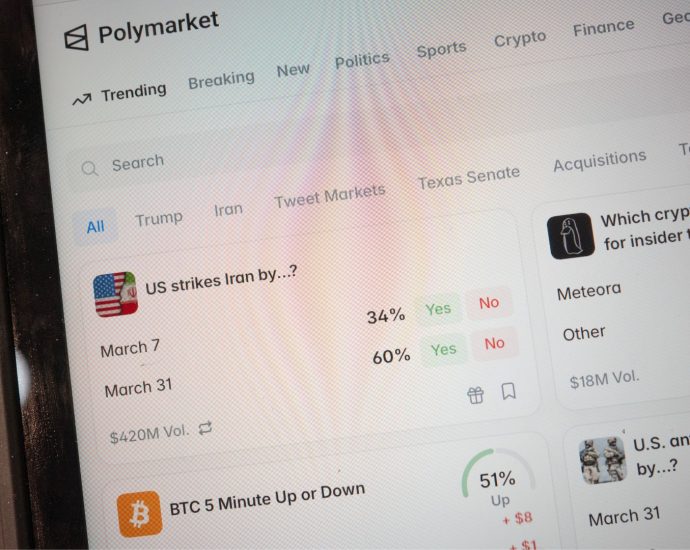Switch to the Politics tab
This screenshot has height=550, width=690.
(362, 60)
